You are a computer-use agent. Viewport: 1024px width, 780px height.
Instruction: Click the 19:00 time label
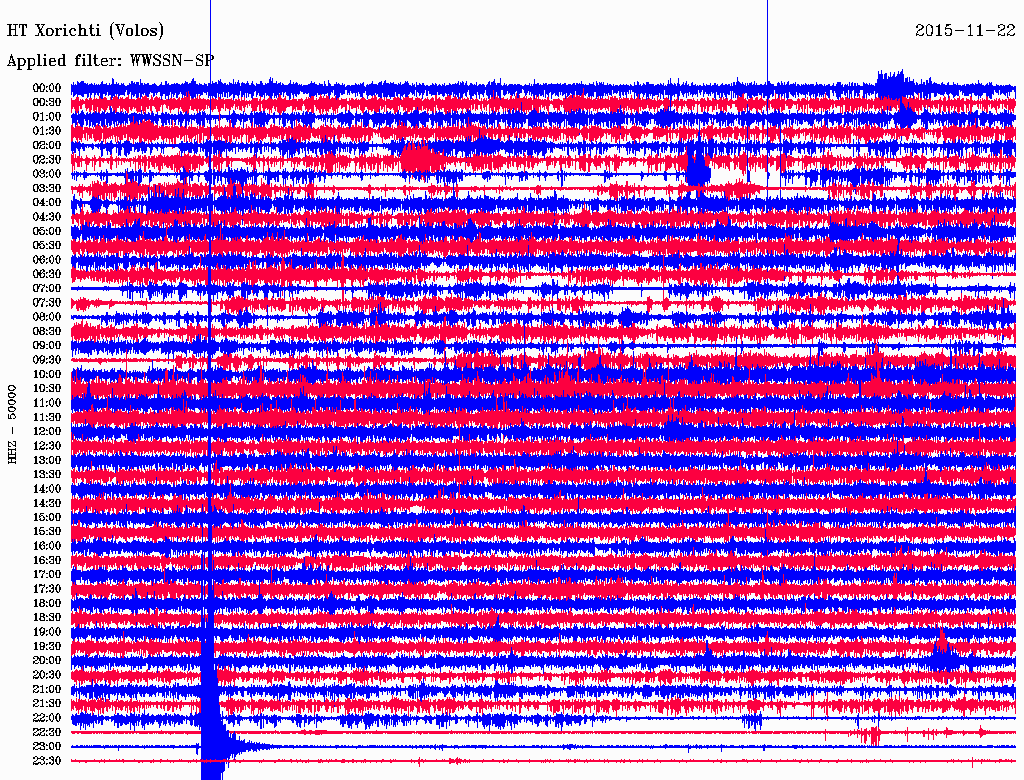point(46,632)
